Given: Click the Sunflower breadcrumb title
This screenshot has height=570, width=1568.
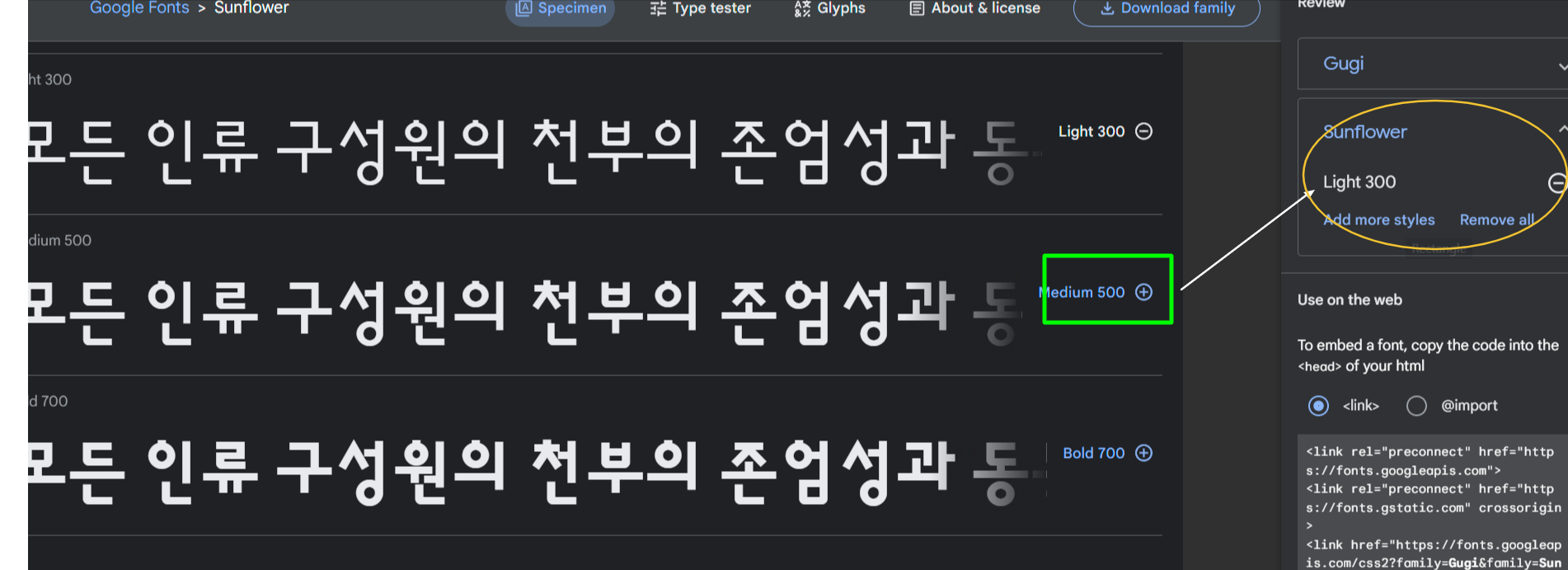Looking at the screenshot, I should coord(251,8).
